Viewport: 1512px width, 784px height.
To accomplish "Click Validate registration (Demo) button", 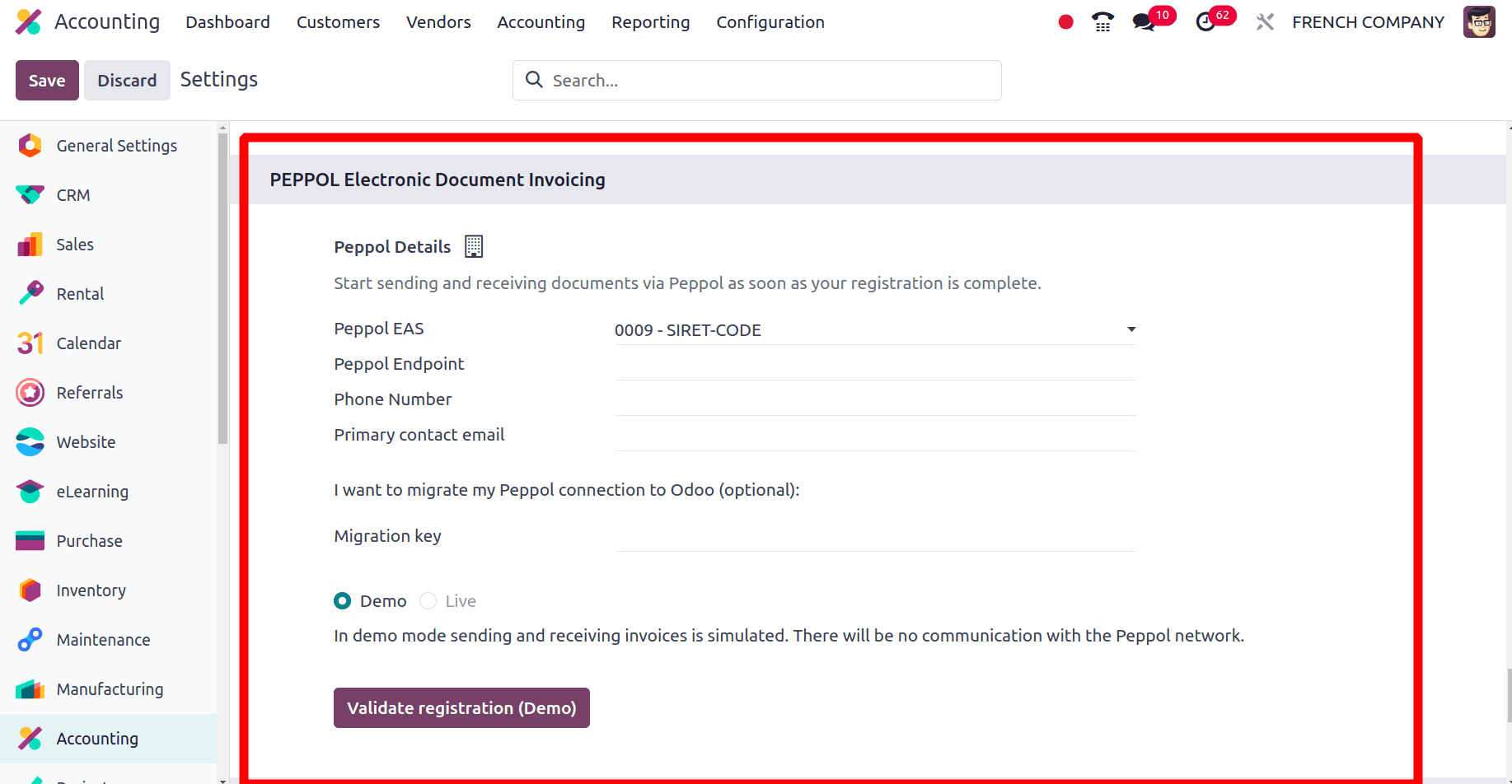I will (x=461, y=707).
